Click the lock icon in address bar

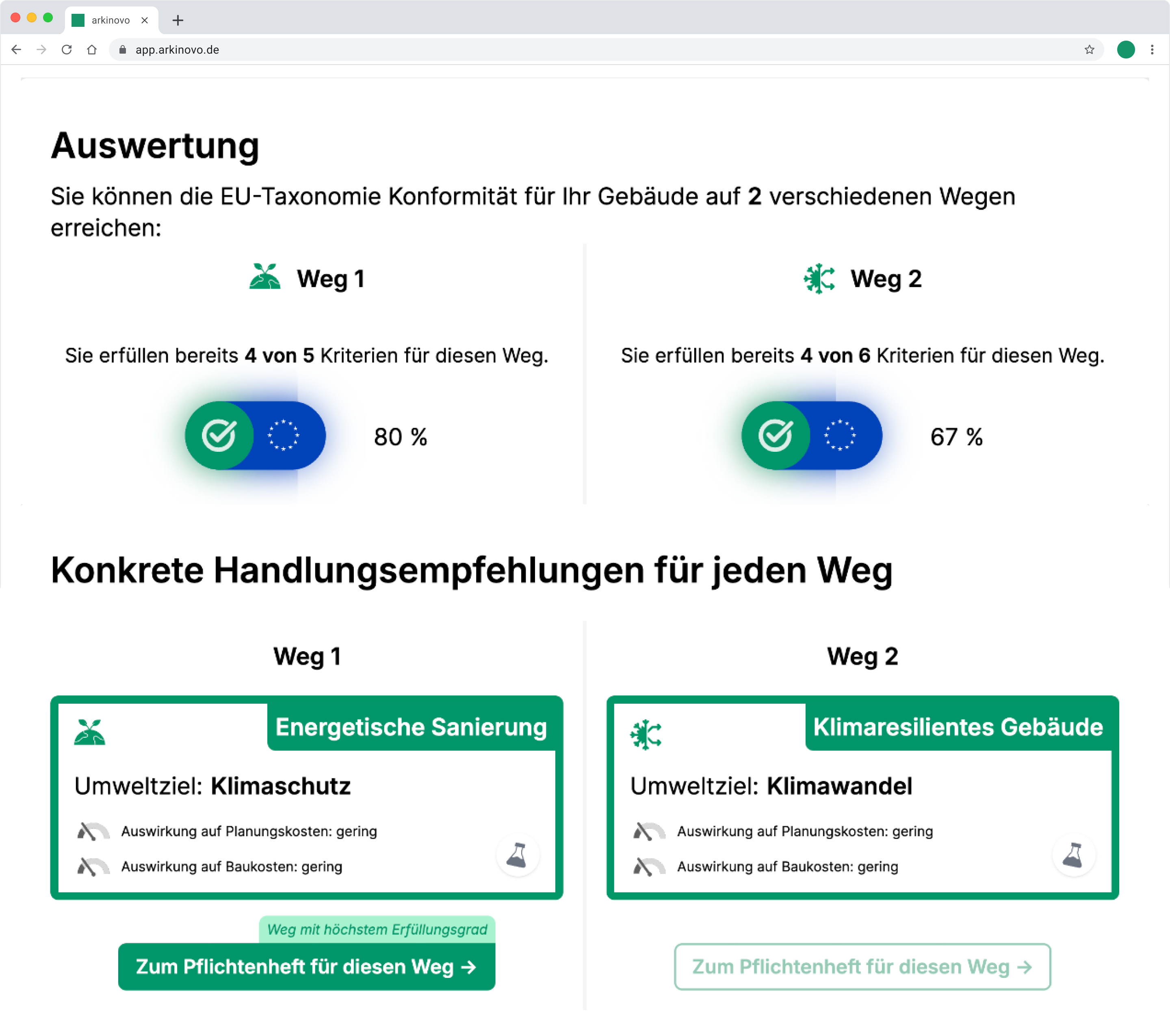point(122,50)
